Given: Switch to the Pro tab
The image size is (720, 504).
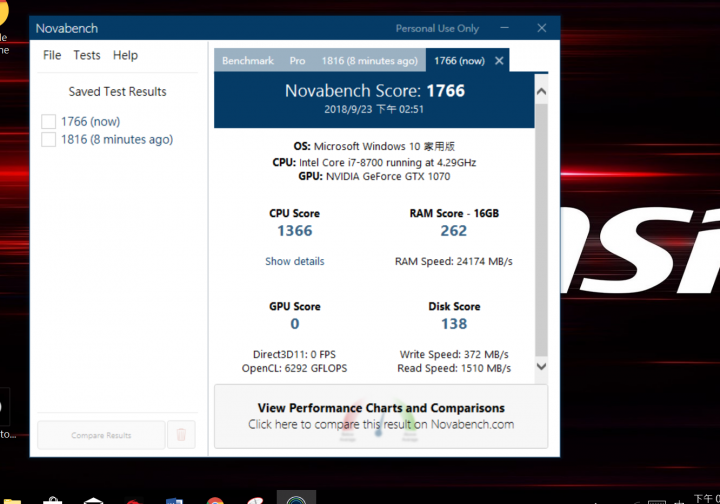Looking at the screenshot, I should (297, 61).
